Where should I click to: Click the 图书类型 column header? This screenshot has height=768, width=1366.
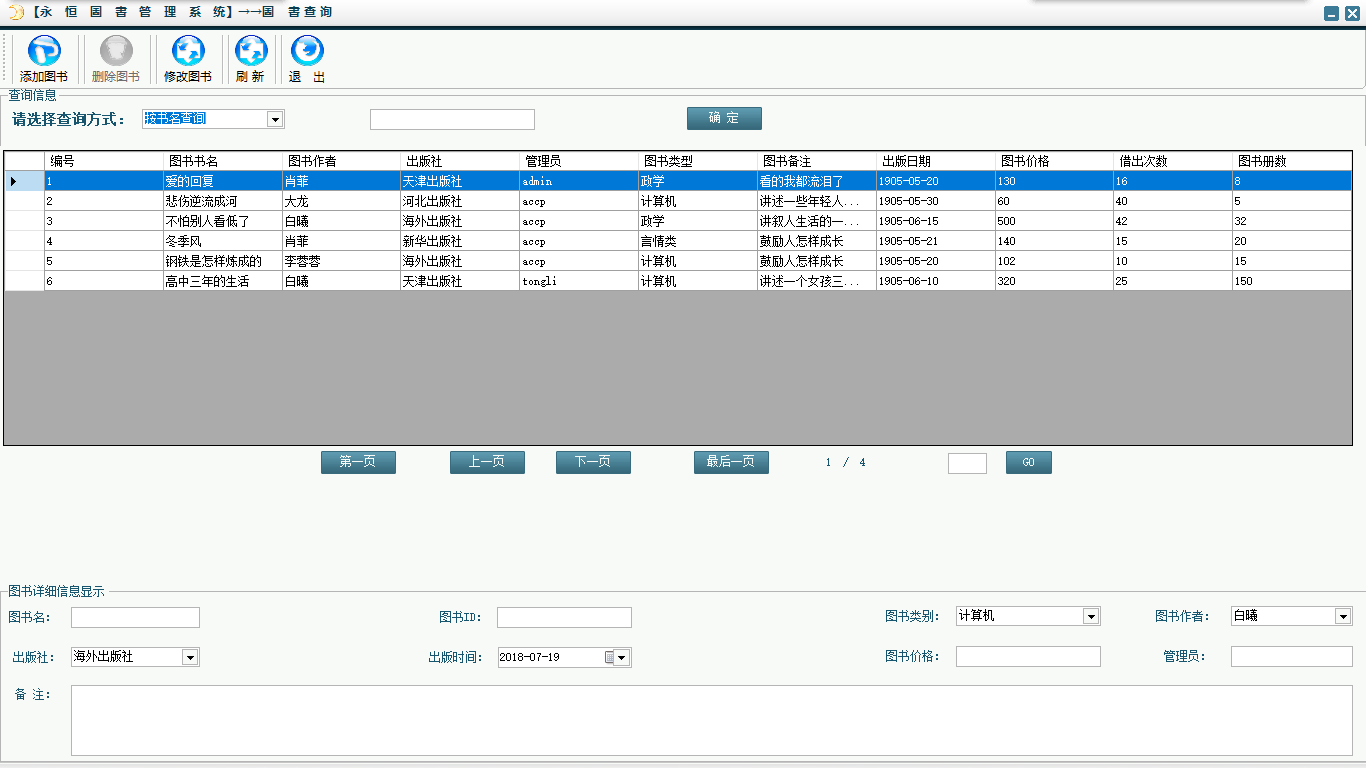699,161
